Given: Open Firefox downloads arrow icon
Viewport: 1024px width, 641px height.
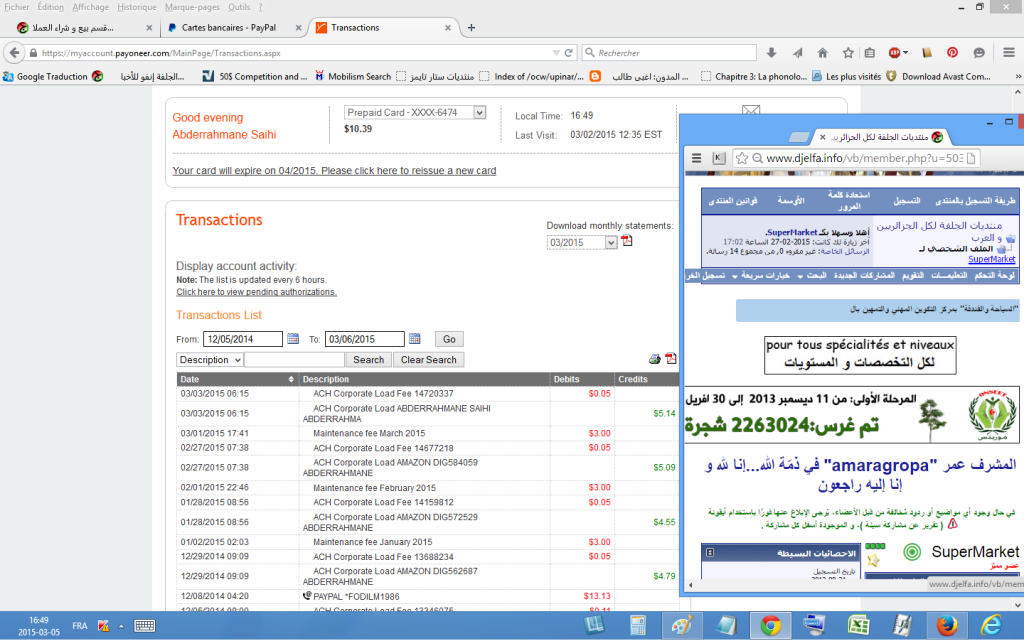Looking at the screenshot, I should click(x=771, y=53).
